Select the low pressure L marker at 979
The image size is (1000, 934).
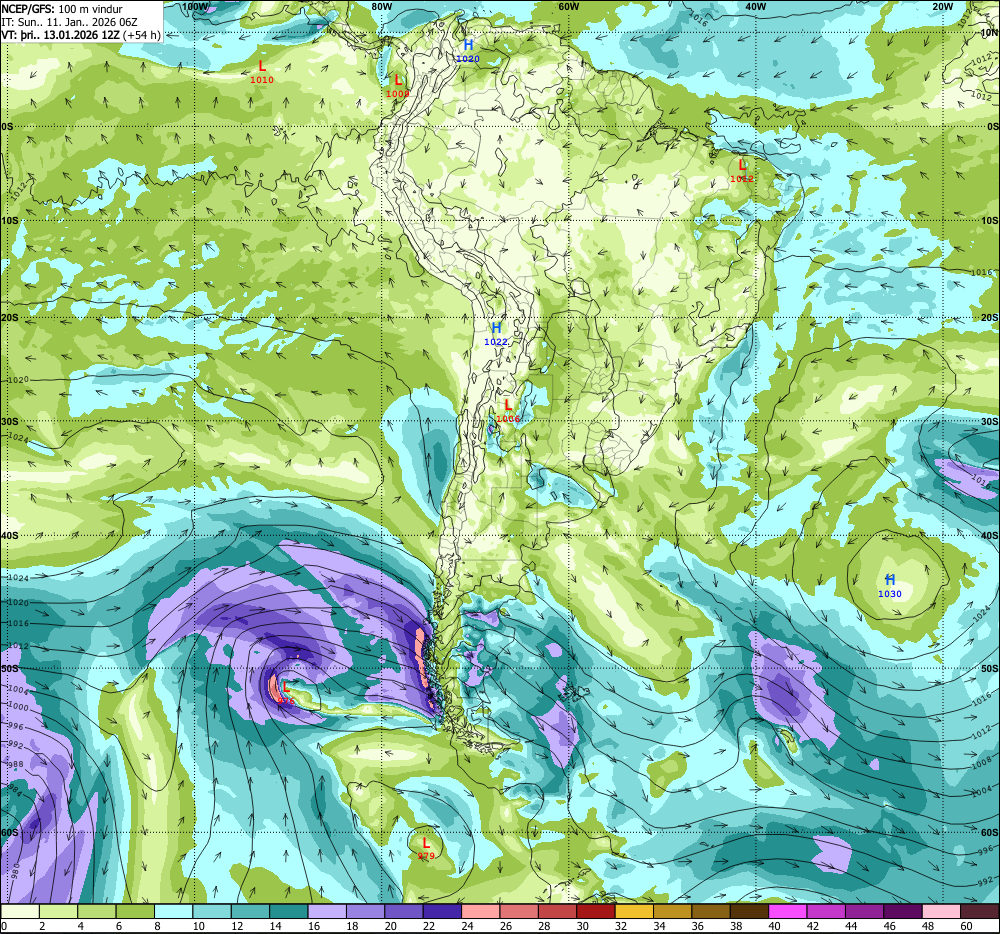pos(426,849)
